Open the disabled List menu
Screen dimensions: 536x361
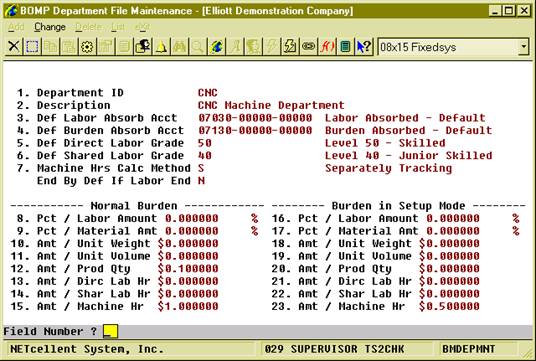[118, 27]
